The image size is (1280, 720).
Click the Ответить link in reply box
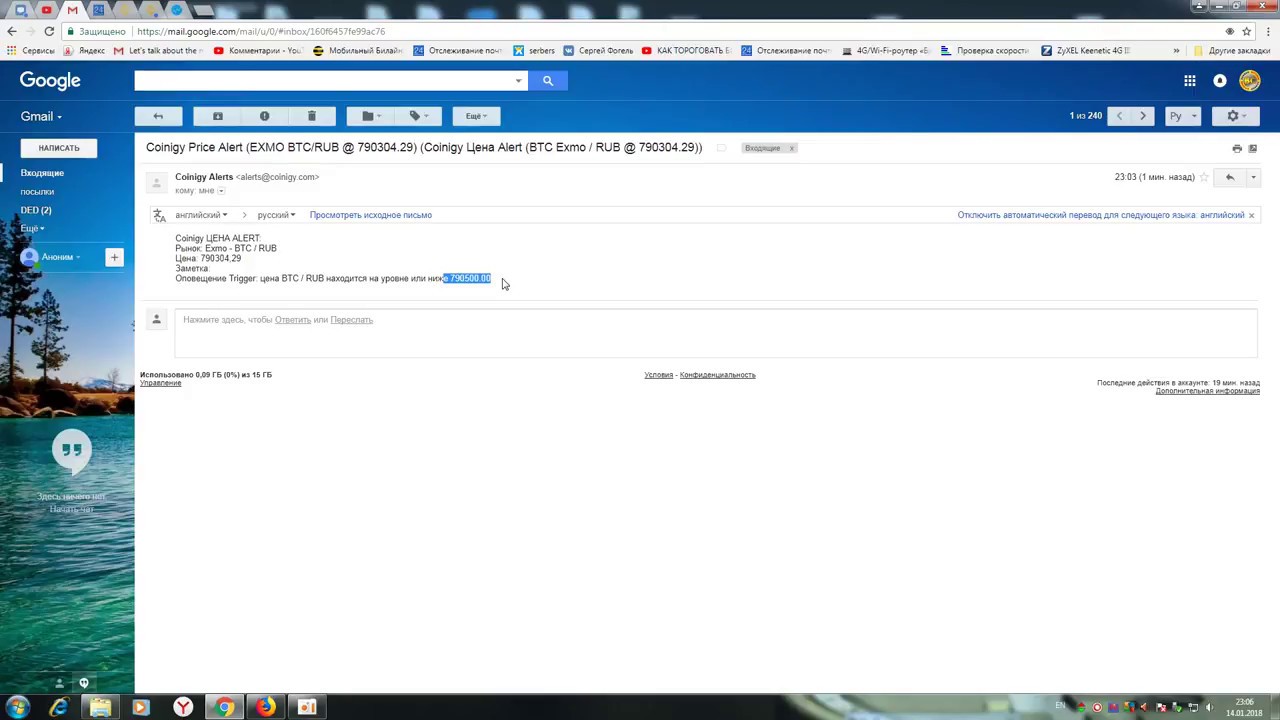293,320
